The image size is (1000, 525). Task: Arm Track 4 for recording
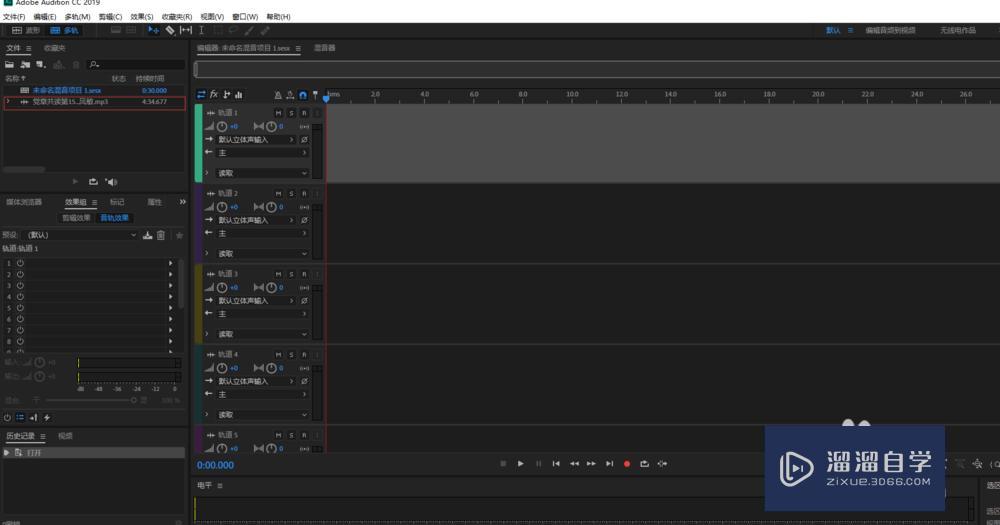[x=304, y=354]
